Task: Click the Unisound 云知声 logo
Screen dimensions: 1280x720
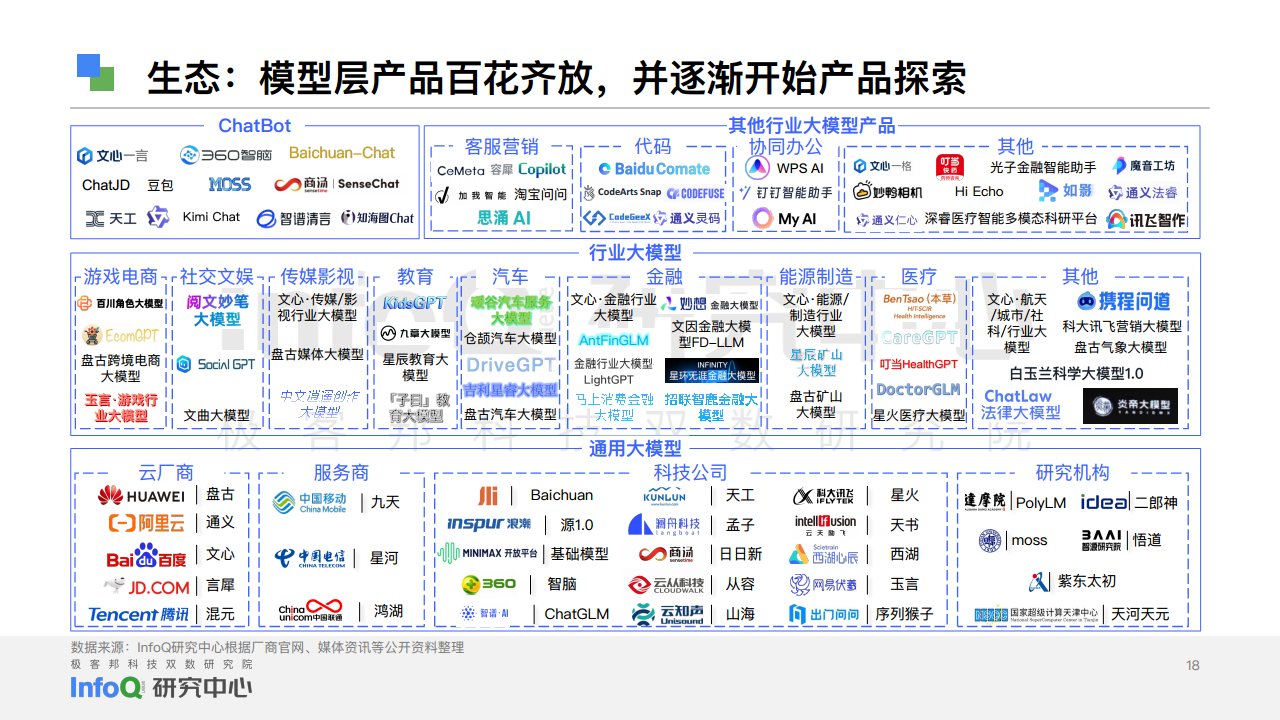Action: point(667,614)
